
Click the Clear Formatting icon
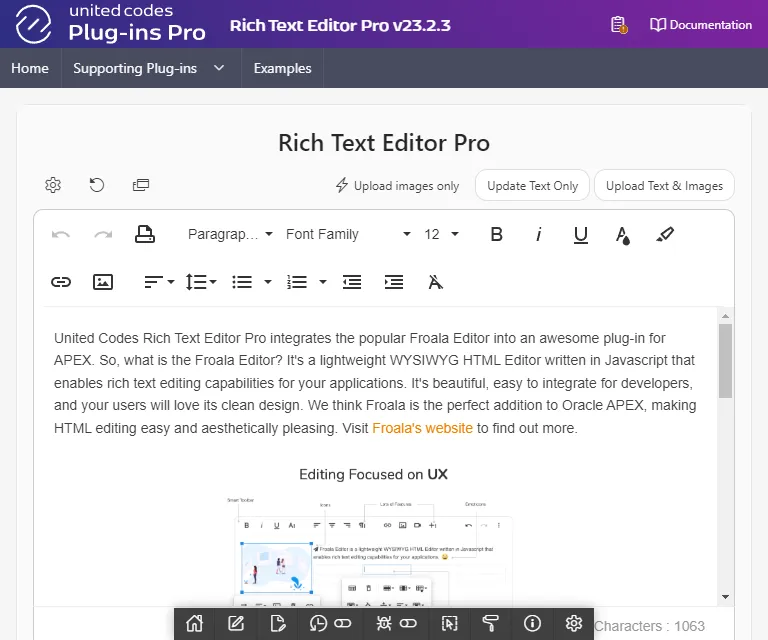tap(435, 282)
